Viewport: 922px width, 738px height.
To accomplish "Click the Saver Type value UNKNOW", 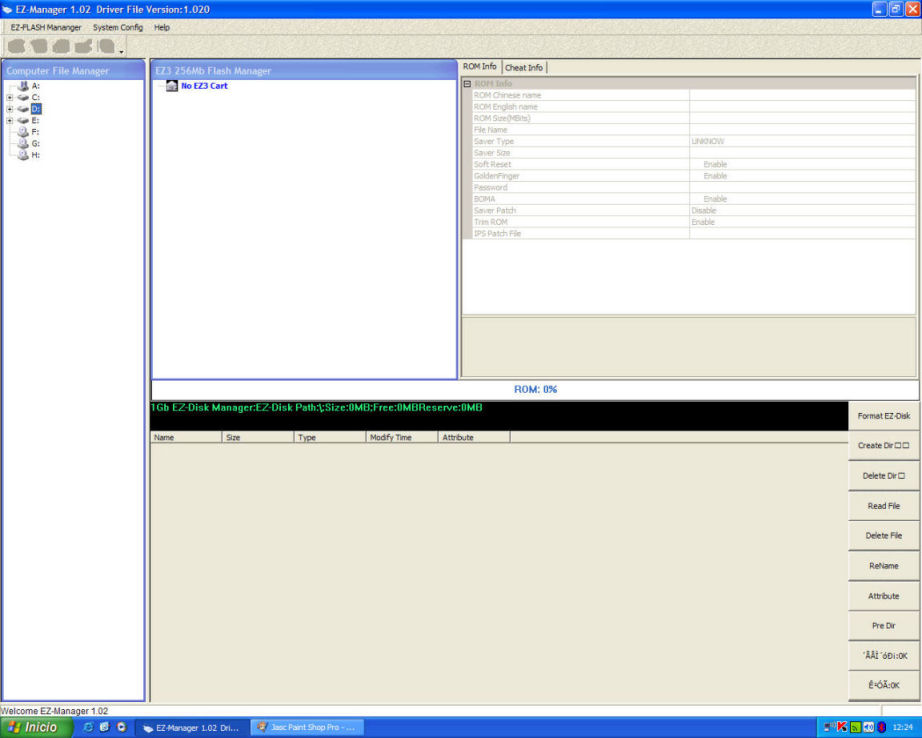I will pos(707,142).
